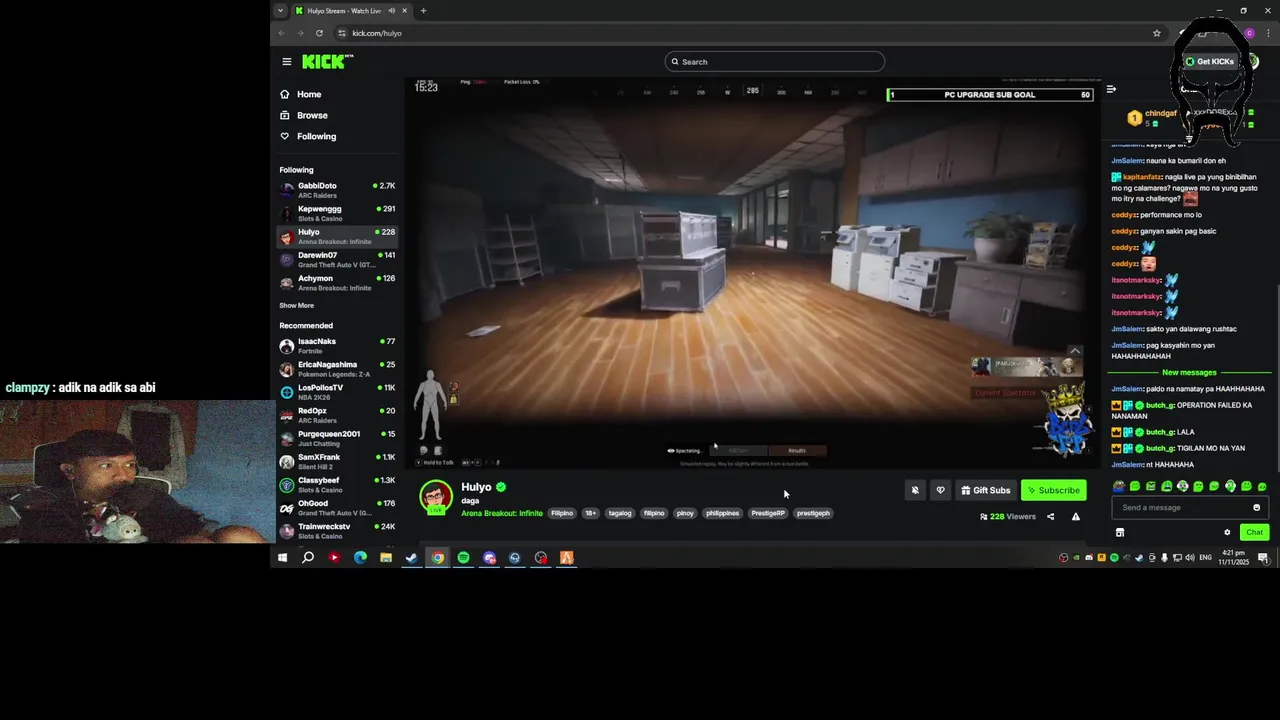This screenshot has width=1280, height=720.
Task: Open Chrome three-dot menu
Action: pos(1268,33)
